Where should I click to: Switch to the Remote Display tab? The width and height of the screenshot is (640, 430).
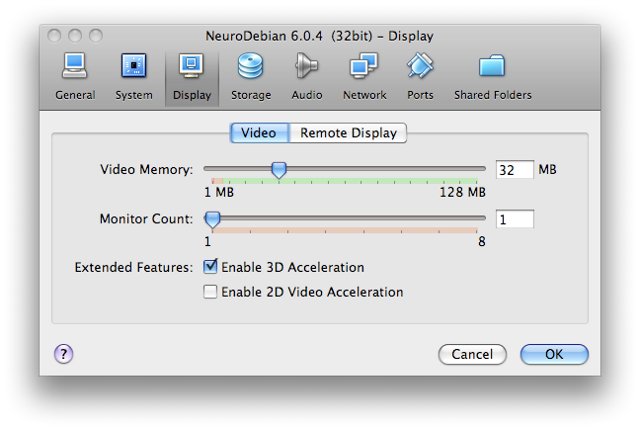(348, 133)
